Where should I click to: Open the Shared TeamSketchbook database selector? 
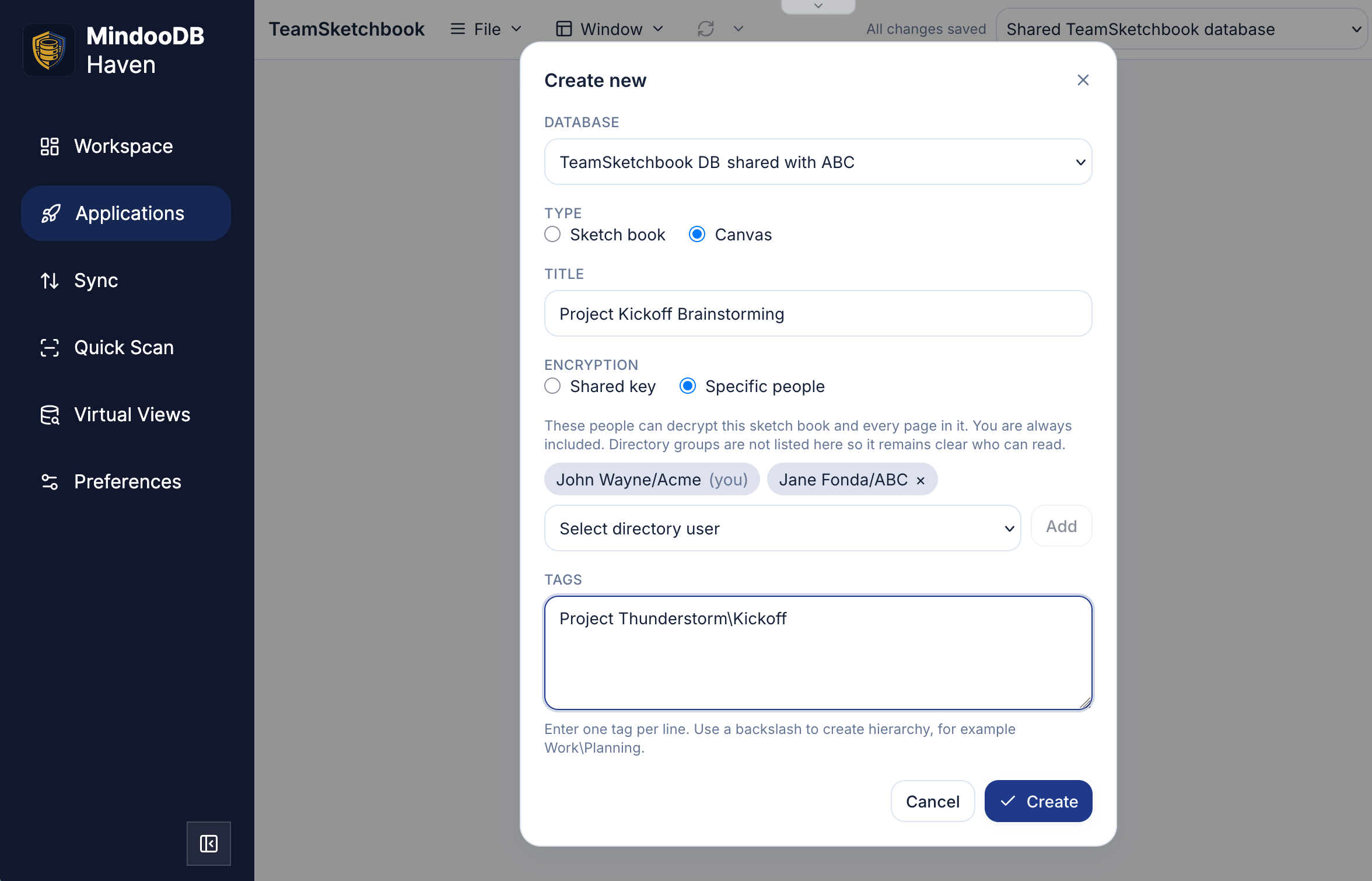point(1181,29)
